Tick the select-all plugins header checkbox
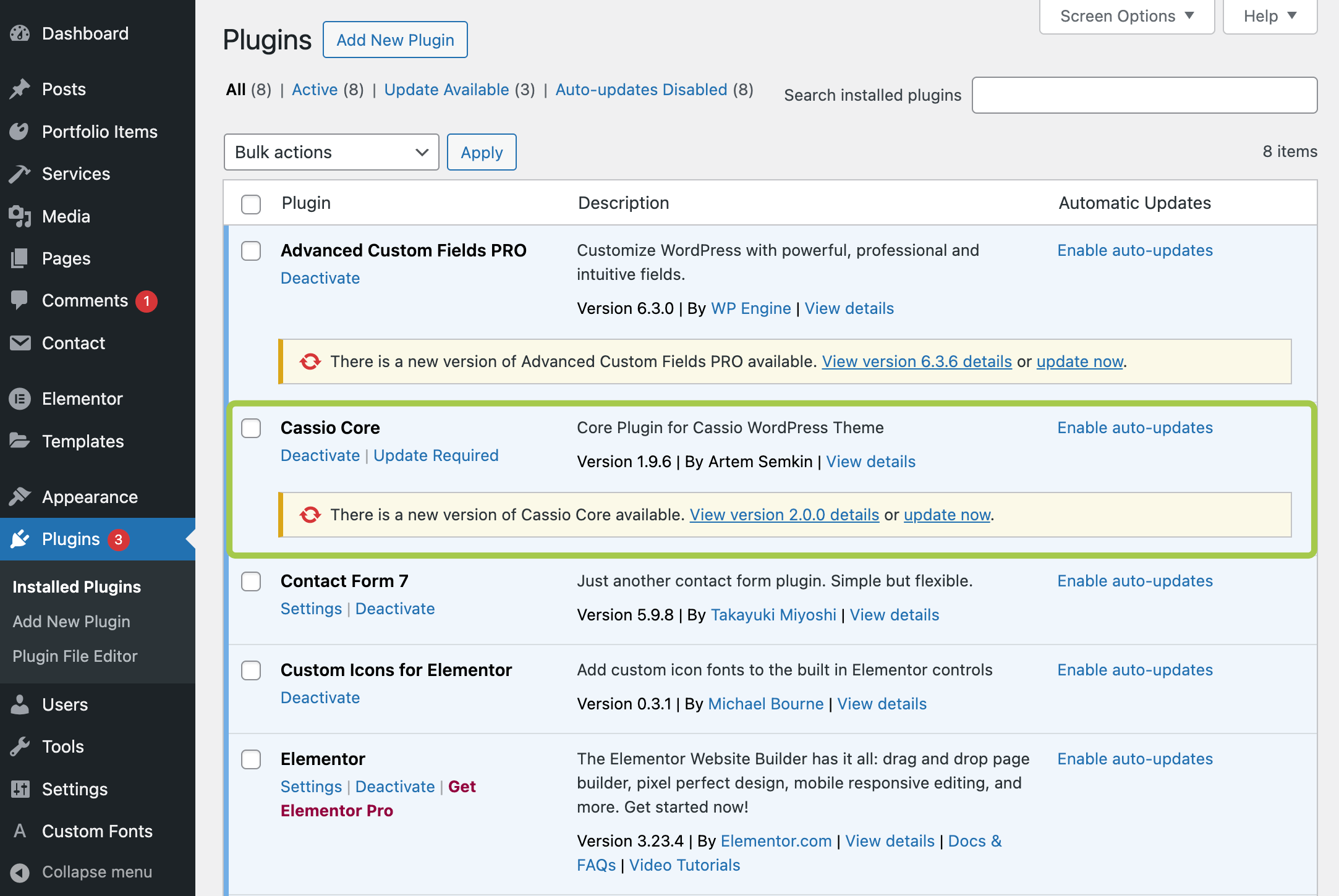The height and width of the screenshot is (896, 1339). (x=251, y=204)
